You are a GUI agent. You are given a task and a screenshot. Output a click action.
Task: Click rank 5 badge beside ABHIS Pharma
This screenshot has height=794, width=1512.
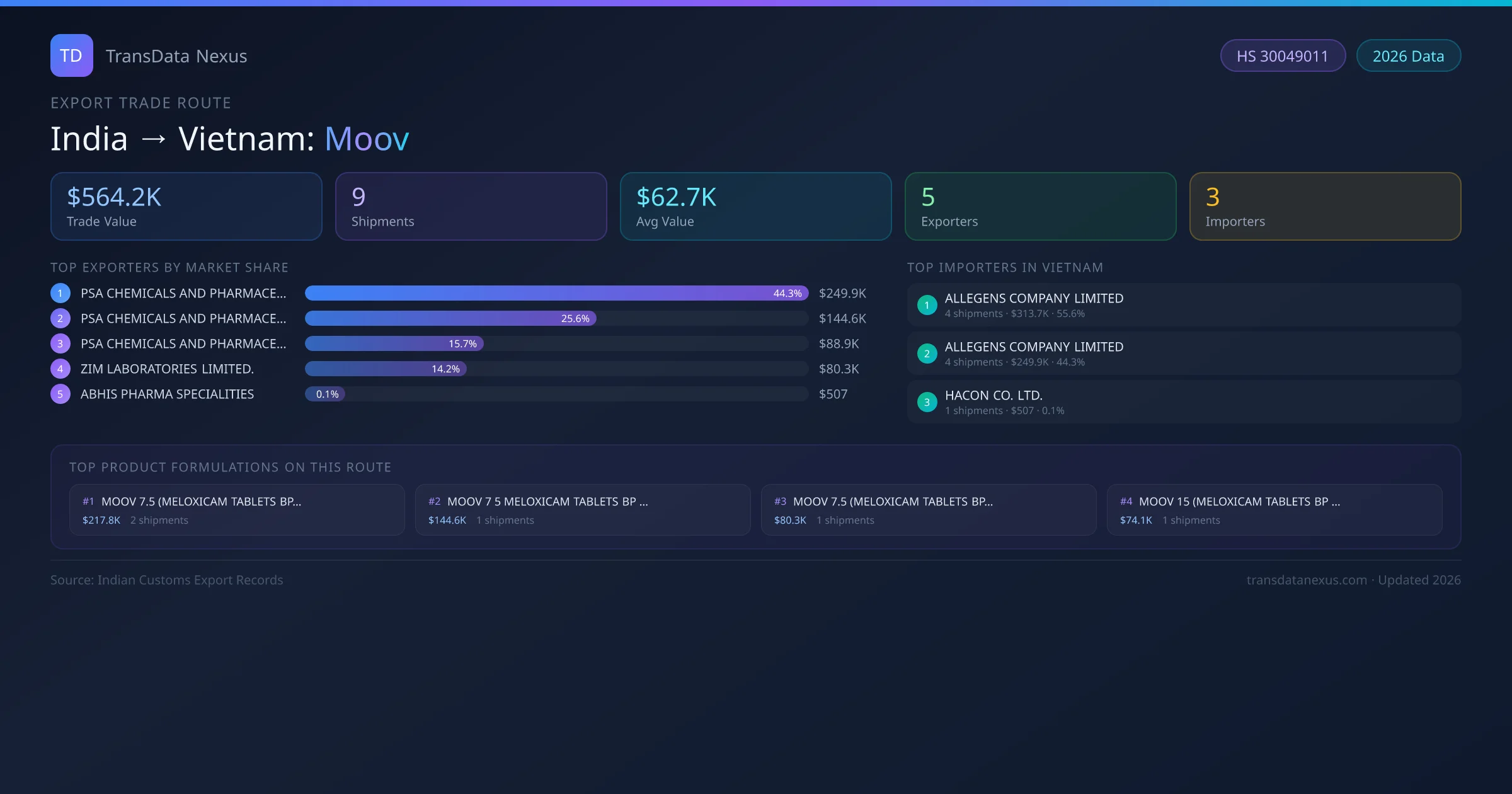point(60,394)
